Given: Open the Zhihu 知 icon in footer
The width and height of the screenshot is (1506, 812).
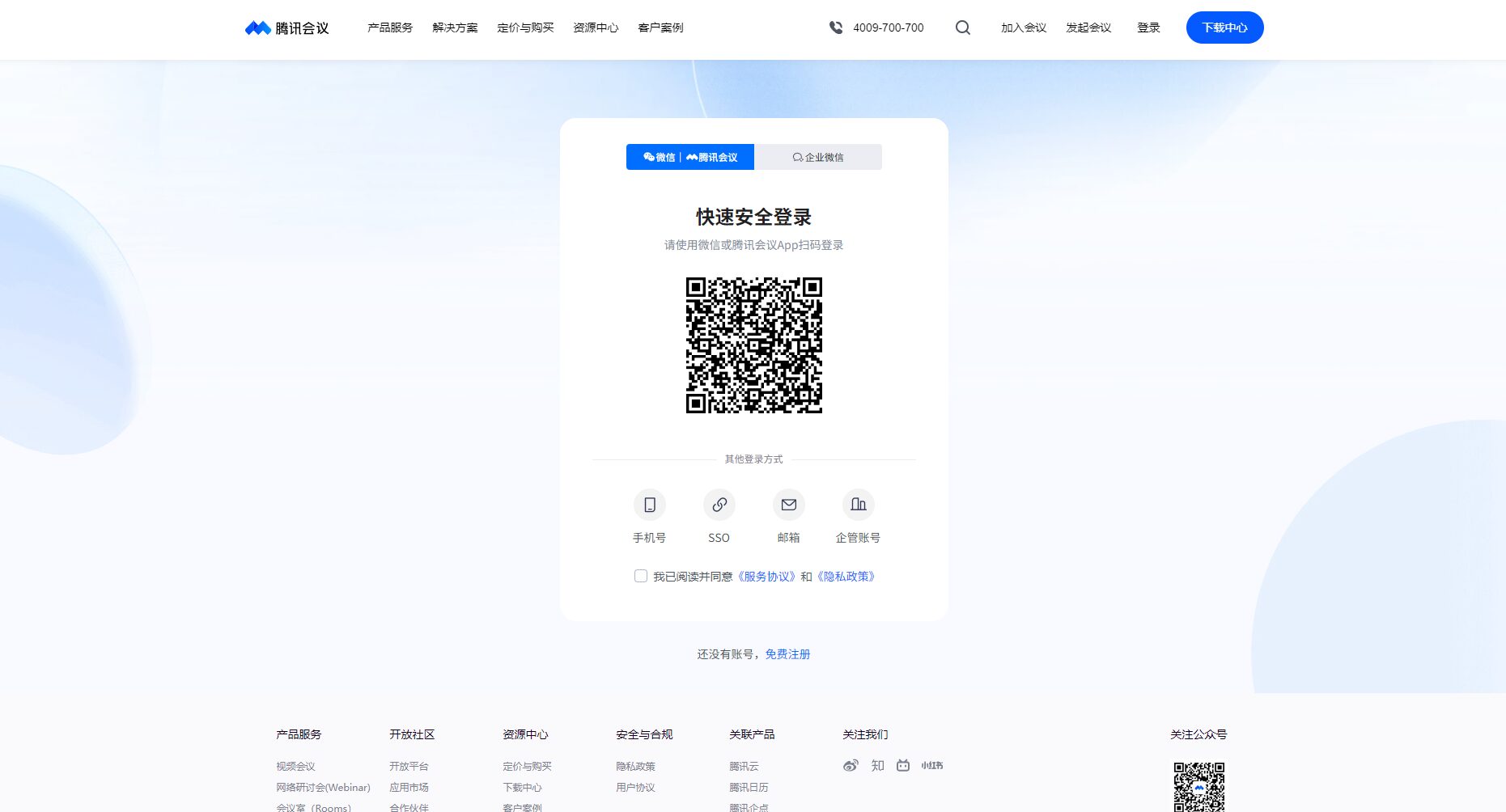Looking at the screenshot, I should [x=877, y=765].
